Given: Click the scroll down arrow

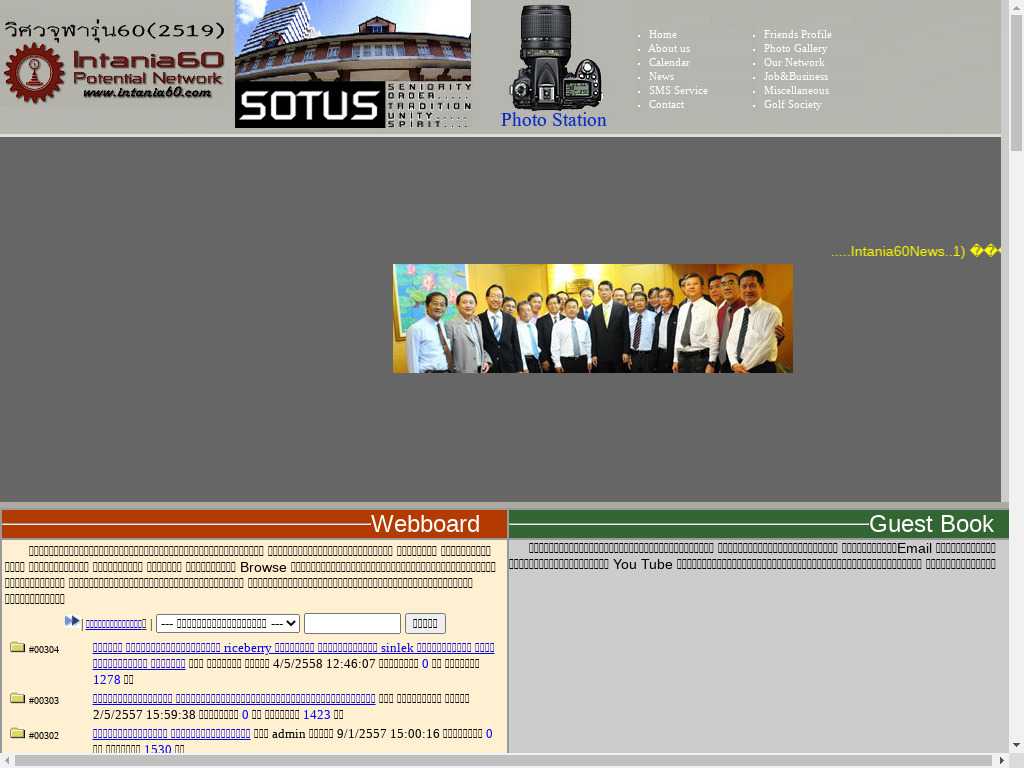Looking at the screenshot, I should (1017, 745).
